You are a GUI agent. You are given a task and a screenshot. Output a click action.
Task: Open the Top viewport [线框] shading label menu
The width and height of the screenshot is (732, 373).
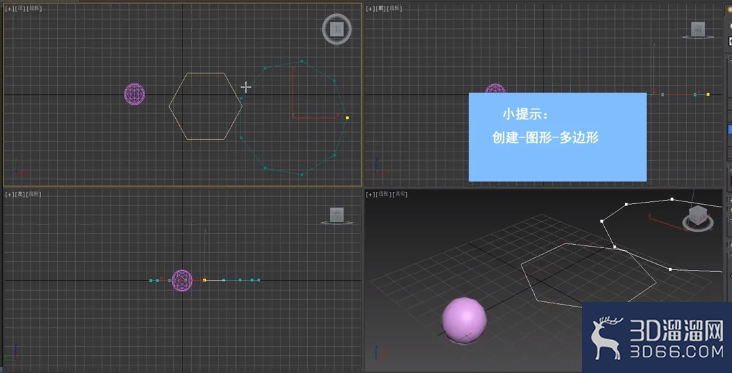[x=35, y=8]
